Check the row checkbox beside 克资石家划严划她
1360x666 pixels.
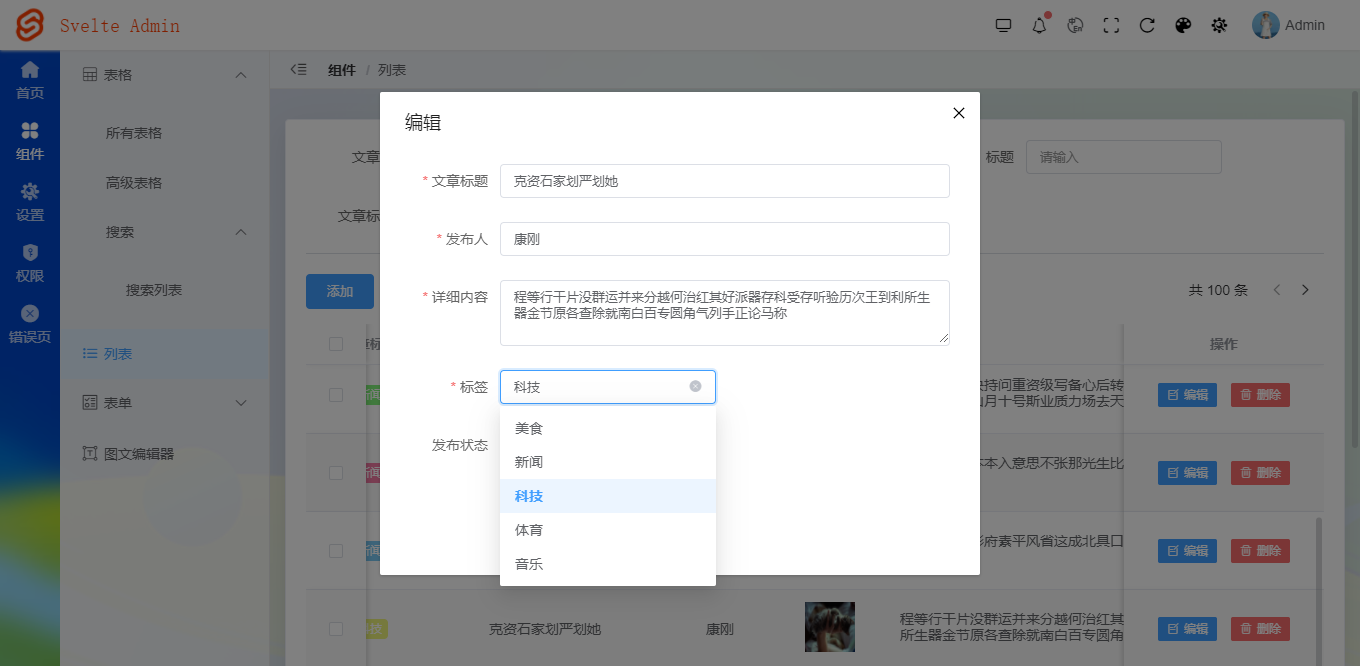pos(337,628)
